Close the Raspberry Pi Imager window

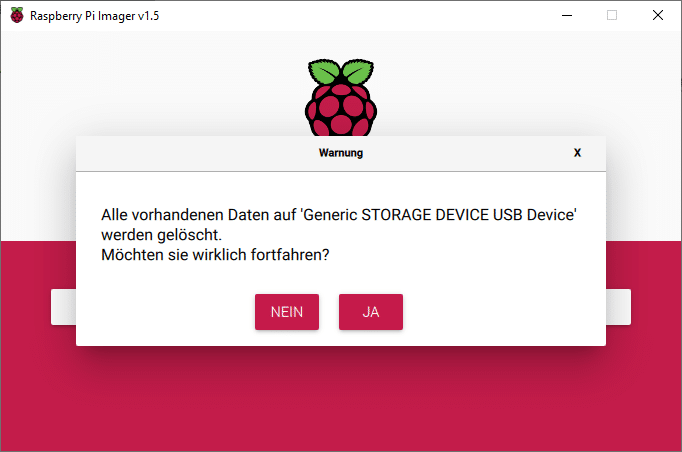coord(657,15)
